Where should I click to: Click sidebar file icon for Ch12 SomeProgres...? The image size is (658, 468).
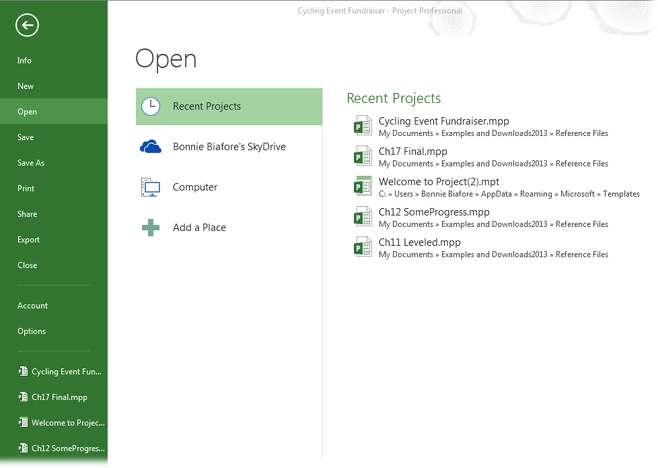click(23, 448)
